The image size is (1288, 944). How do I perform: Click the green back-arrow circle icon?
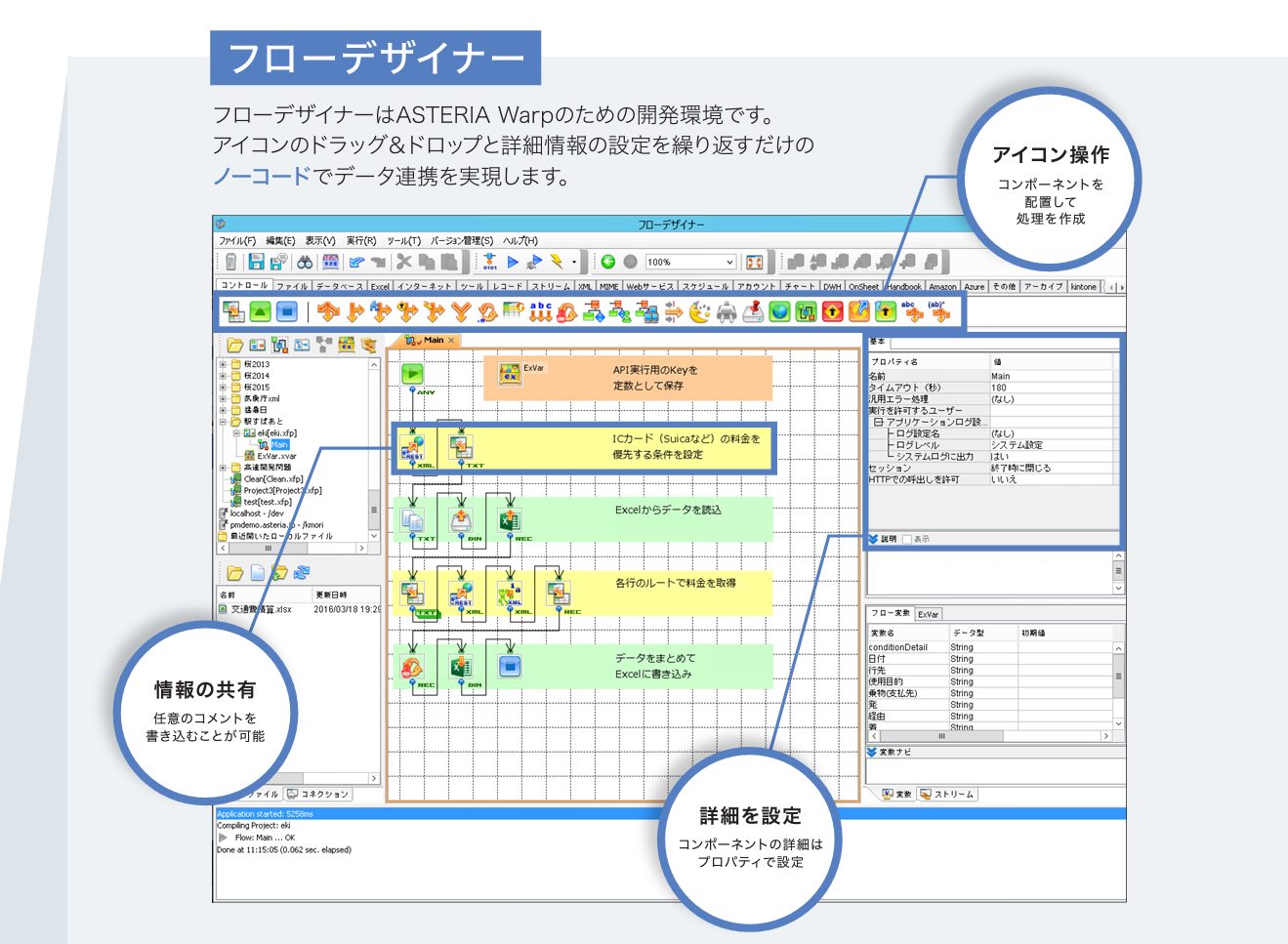click(607, 262)
